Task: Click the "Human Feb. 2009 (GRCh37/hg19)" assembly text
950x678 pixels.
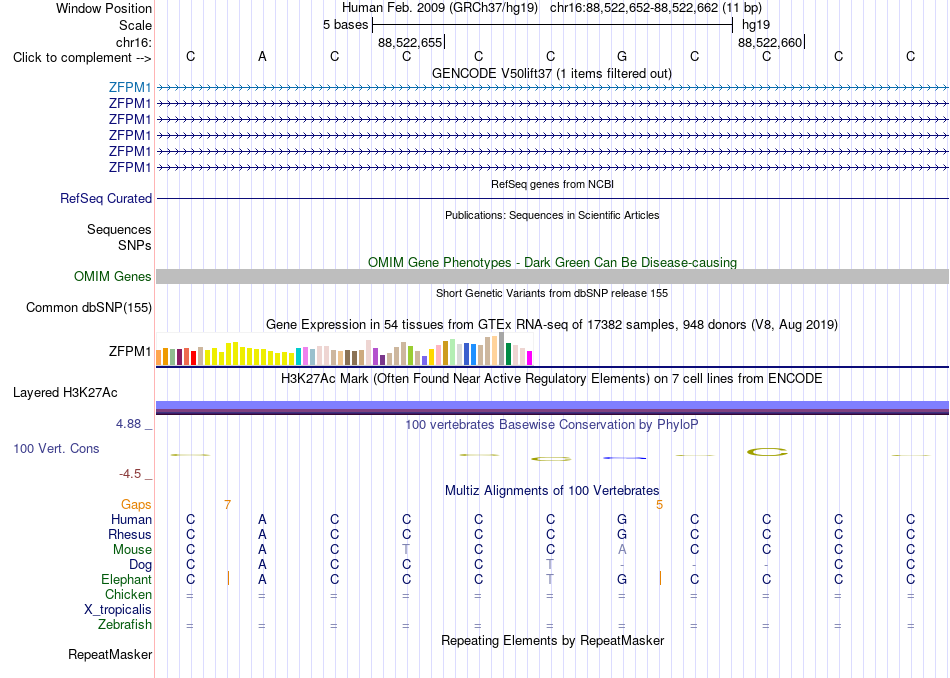Action: coord(440,8)
